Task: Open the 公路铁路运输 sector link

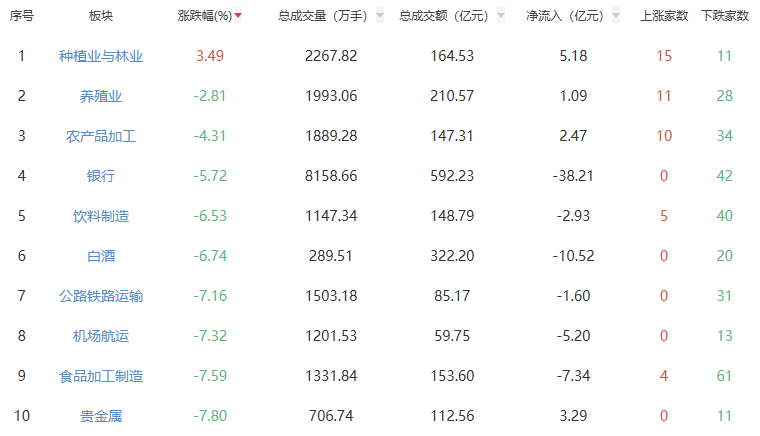Action: 101,296
